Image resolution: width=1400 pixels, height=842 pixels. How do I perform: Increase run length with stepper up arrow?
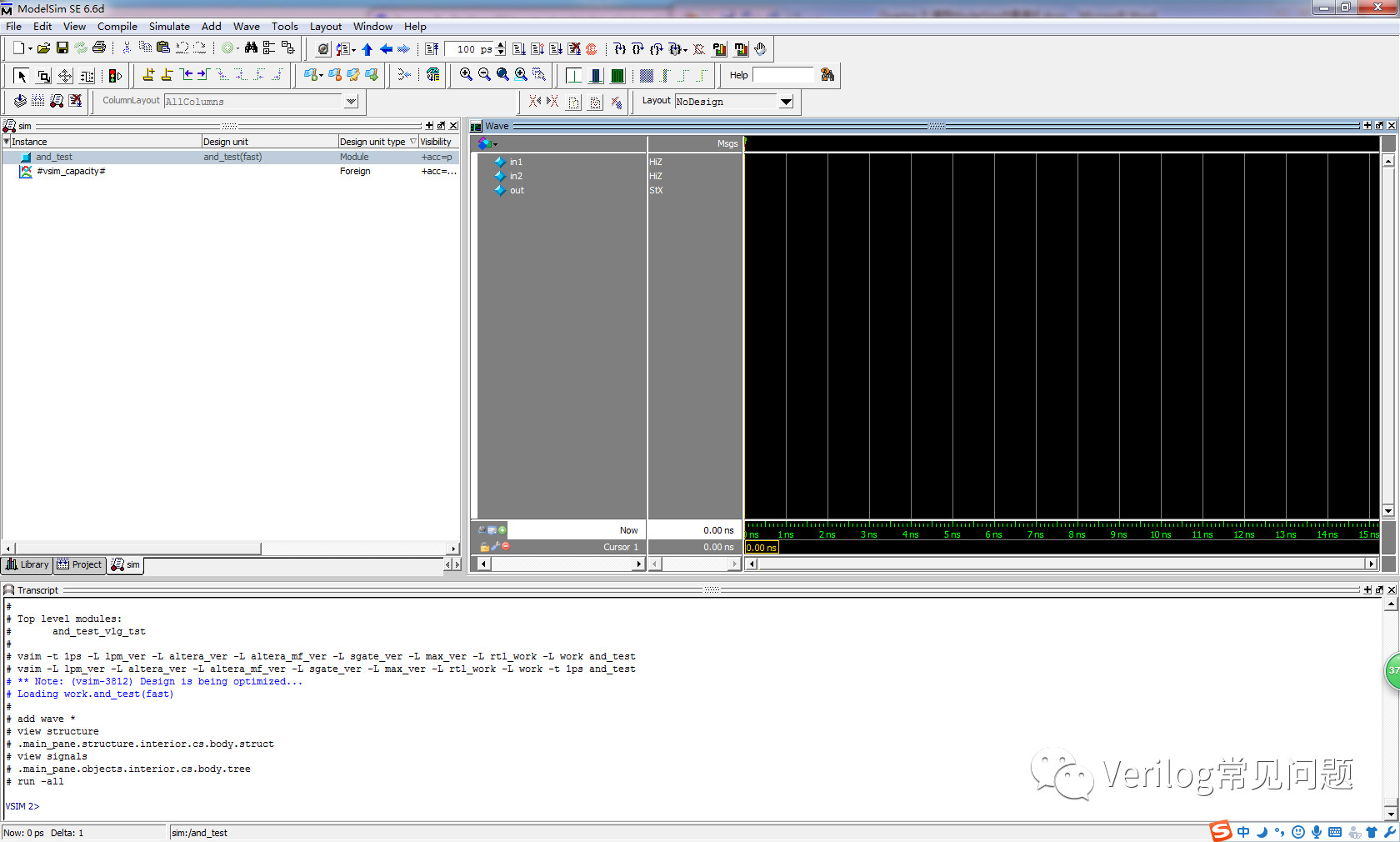tap(500, 45)
